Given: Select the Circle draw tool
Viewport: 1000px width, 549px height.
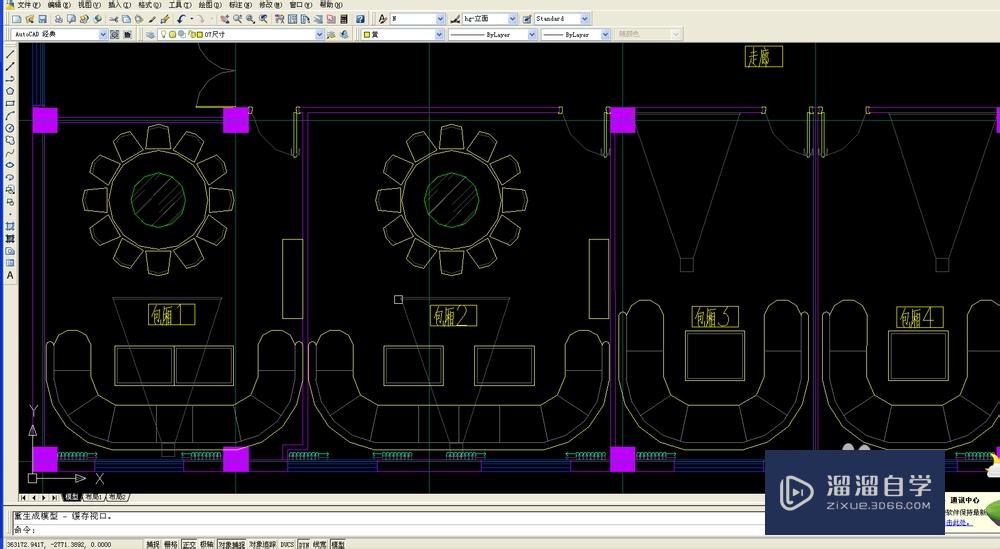Looking at the screenshot, I should coord(10,128).
